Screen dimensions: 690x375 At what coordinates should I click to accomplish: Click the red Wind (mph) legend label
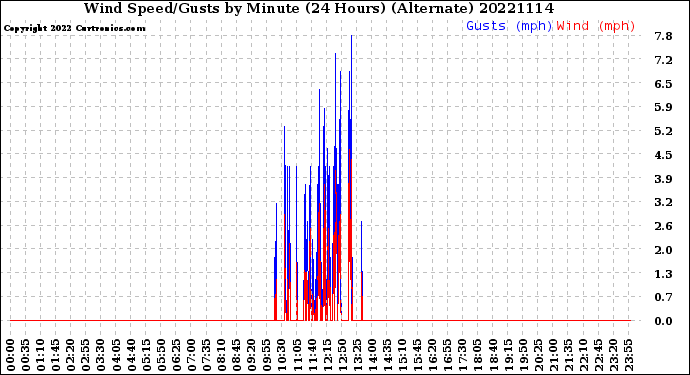click(x=596, y=26)
